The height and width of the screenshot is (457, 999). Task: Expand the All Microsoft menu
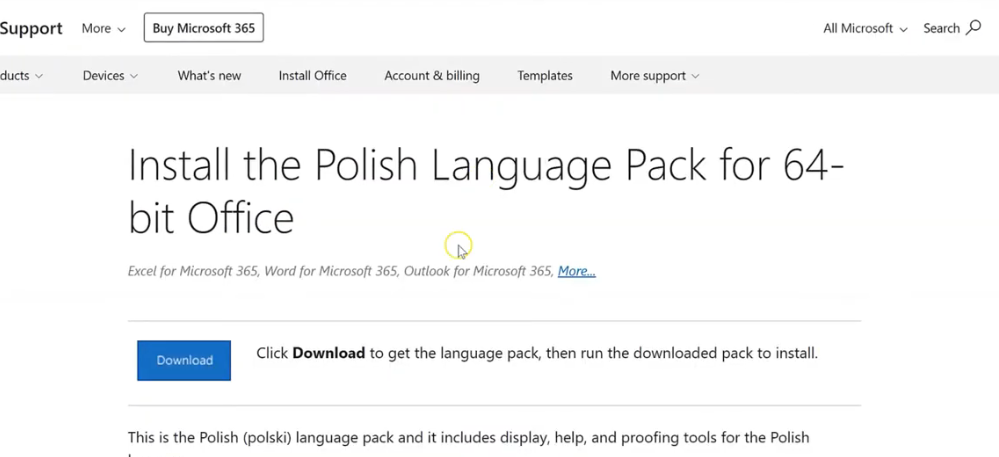pos(865,28)
